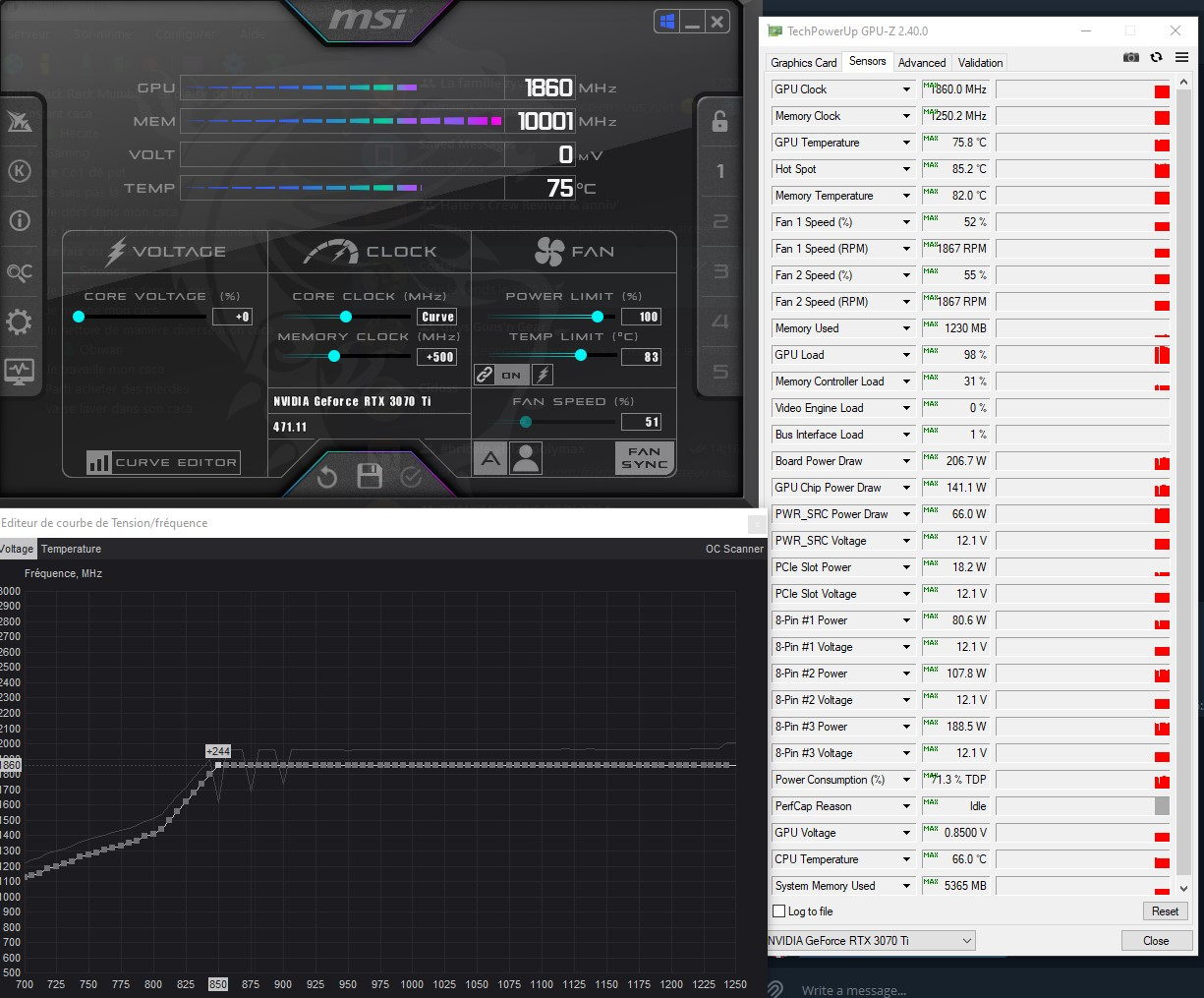Open the hardware monitor icon in sidebar

click(20, 372)
